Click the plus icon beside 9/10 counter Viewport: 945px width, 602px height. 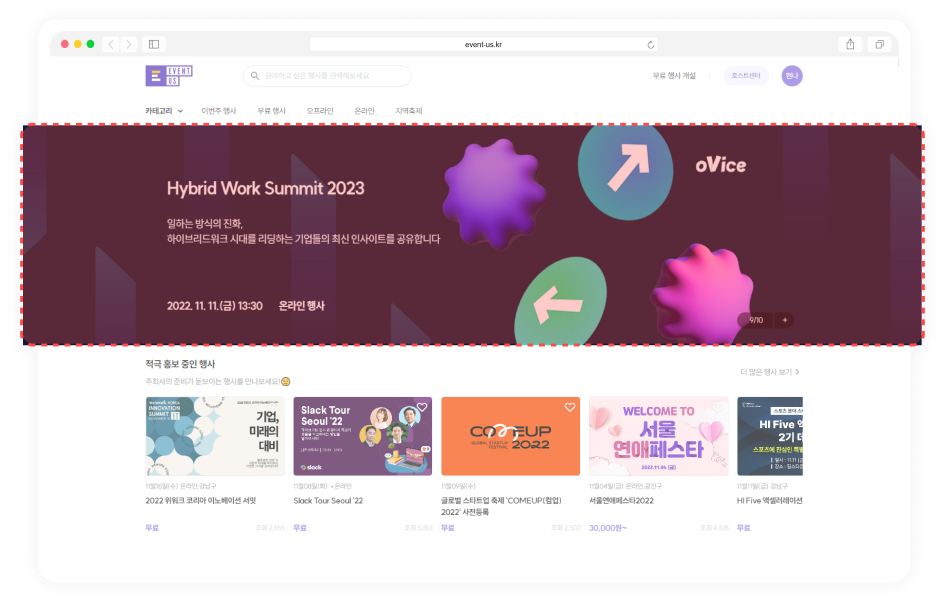coord(785,320)
